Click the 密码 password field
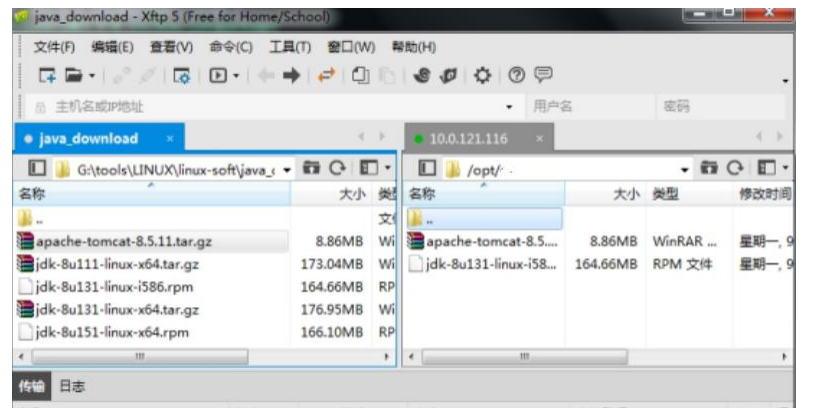Image resolution: width=815 pixels, height=416 pixels. pyautogui.click(x=721, y=107)
